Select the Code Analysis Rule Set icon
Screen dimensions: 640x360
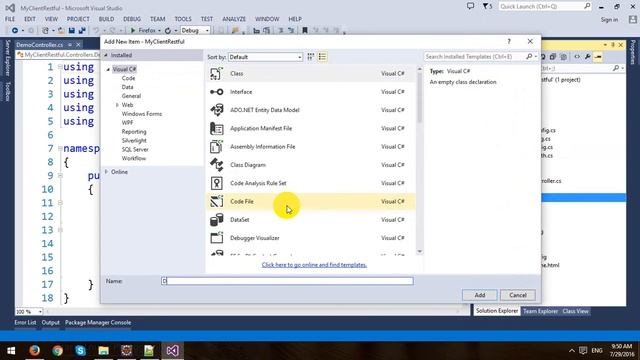coord(216,183)
